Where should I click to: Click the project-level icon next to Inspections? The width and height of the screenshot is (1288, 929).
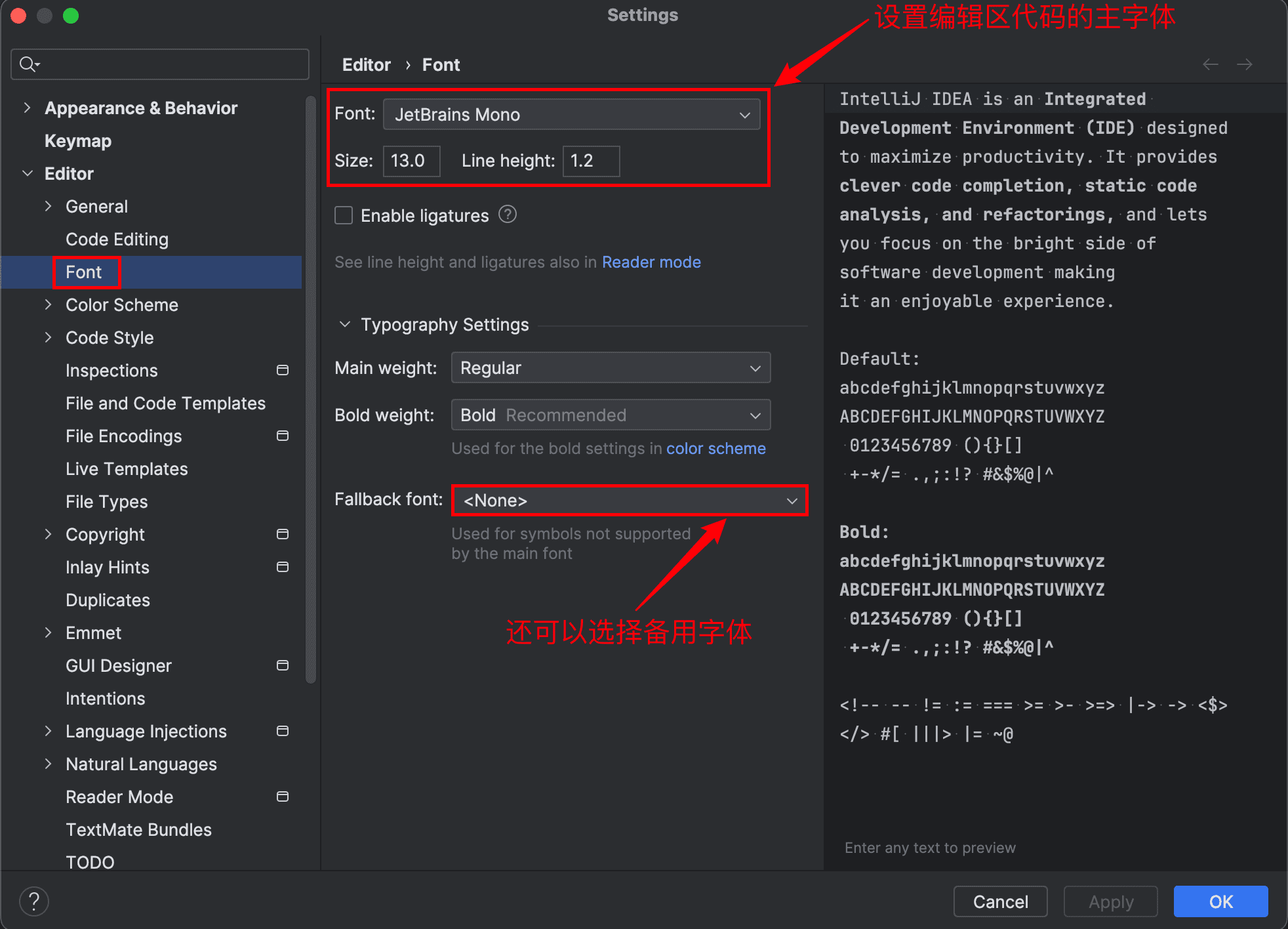(283, 371)
